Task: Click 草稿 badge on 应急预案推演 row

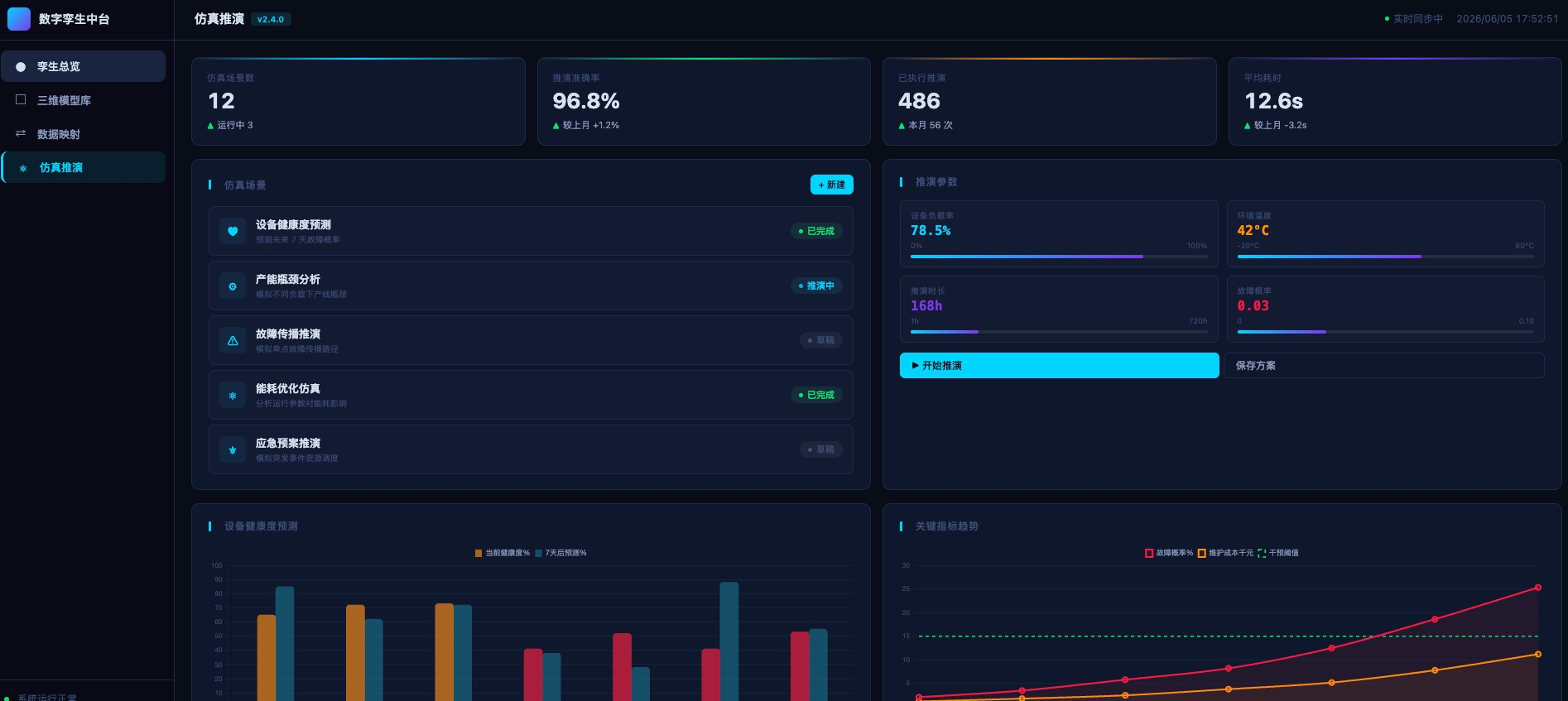Action: pyautogui.click(x=821, y=450)
